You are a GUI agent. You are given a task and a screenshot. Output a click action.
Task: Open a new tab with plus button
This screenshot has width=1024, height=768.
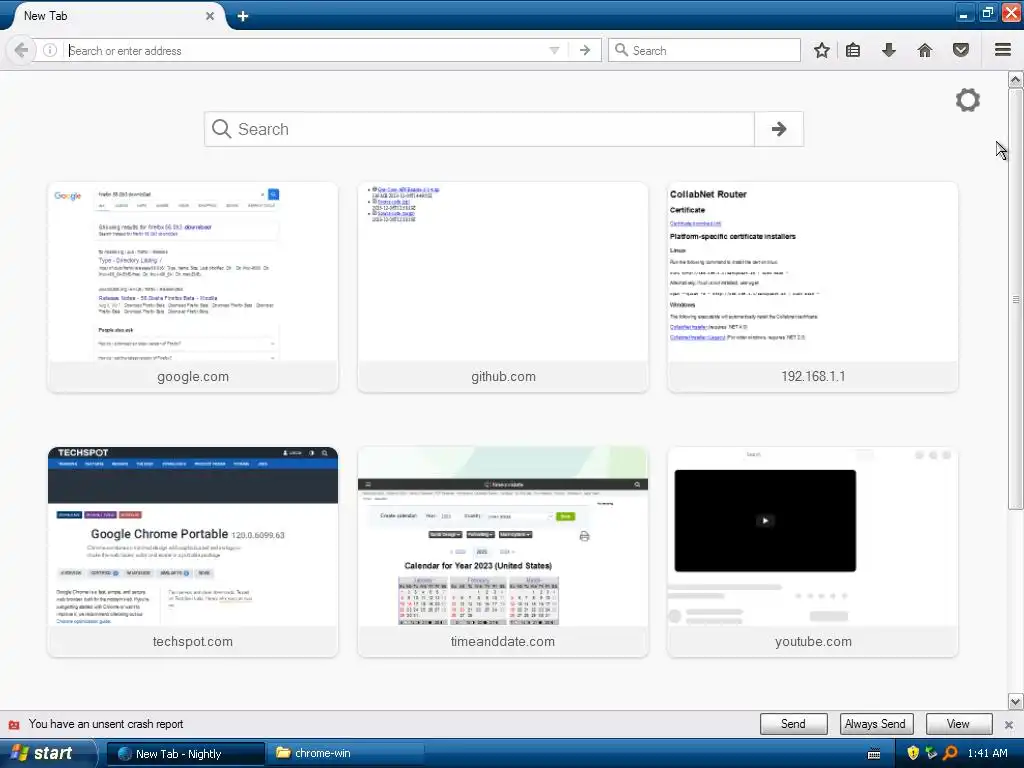242,16
